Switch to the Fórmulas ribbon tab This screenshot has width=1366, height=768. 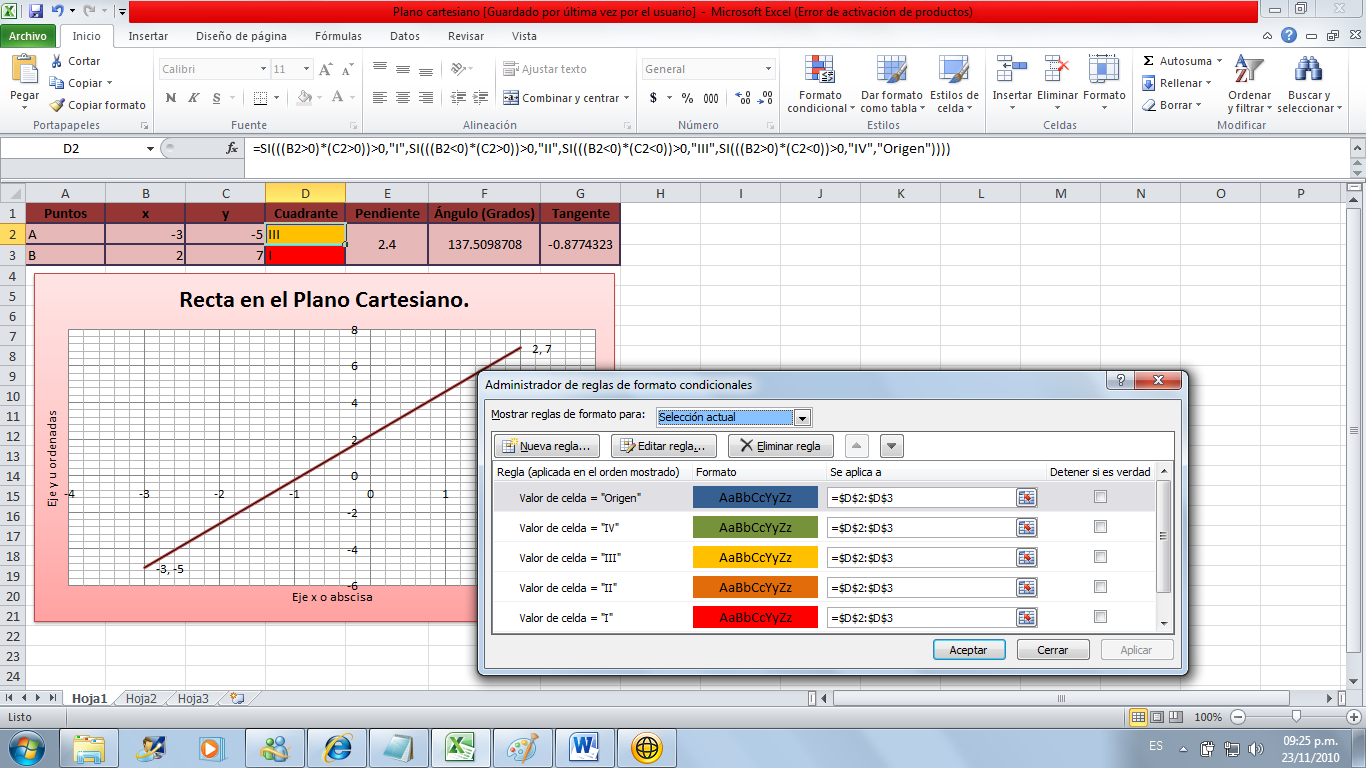337,34
